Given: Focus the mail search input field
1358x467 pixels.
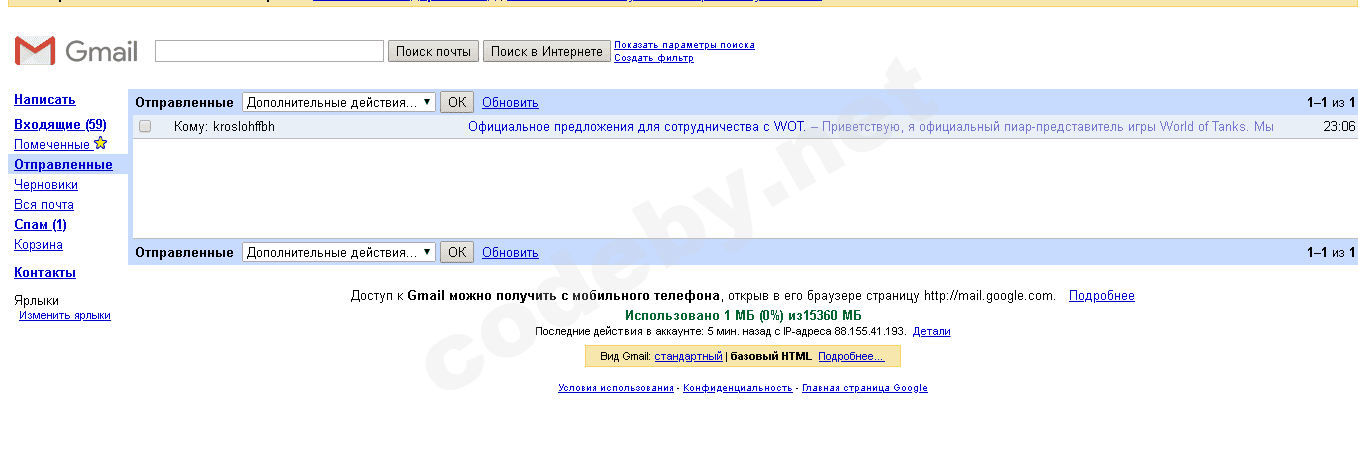Looking at the screenshot, I should [x=270, y=51].
